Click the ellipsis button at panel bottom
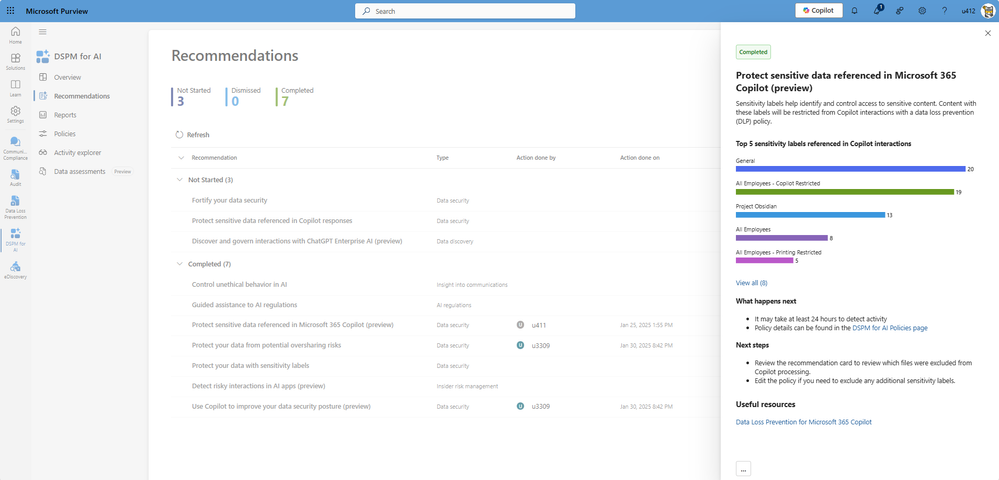 coord(743,469)
